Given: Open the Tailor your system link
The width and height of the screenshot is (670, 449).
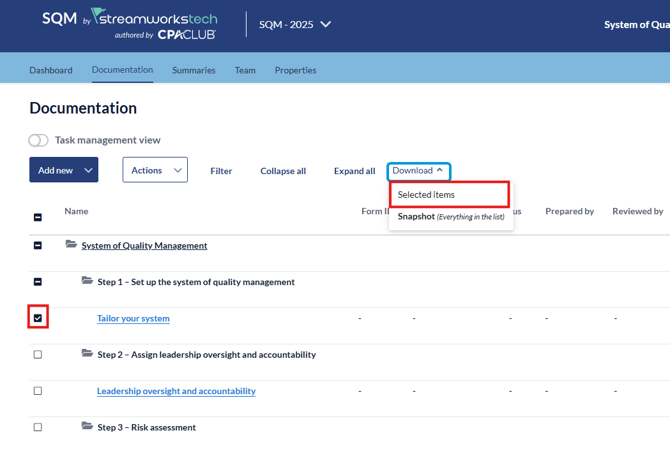Looking at the screenshot, I should coord(133,319).
